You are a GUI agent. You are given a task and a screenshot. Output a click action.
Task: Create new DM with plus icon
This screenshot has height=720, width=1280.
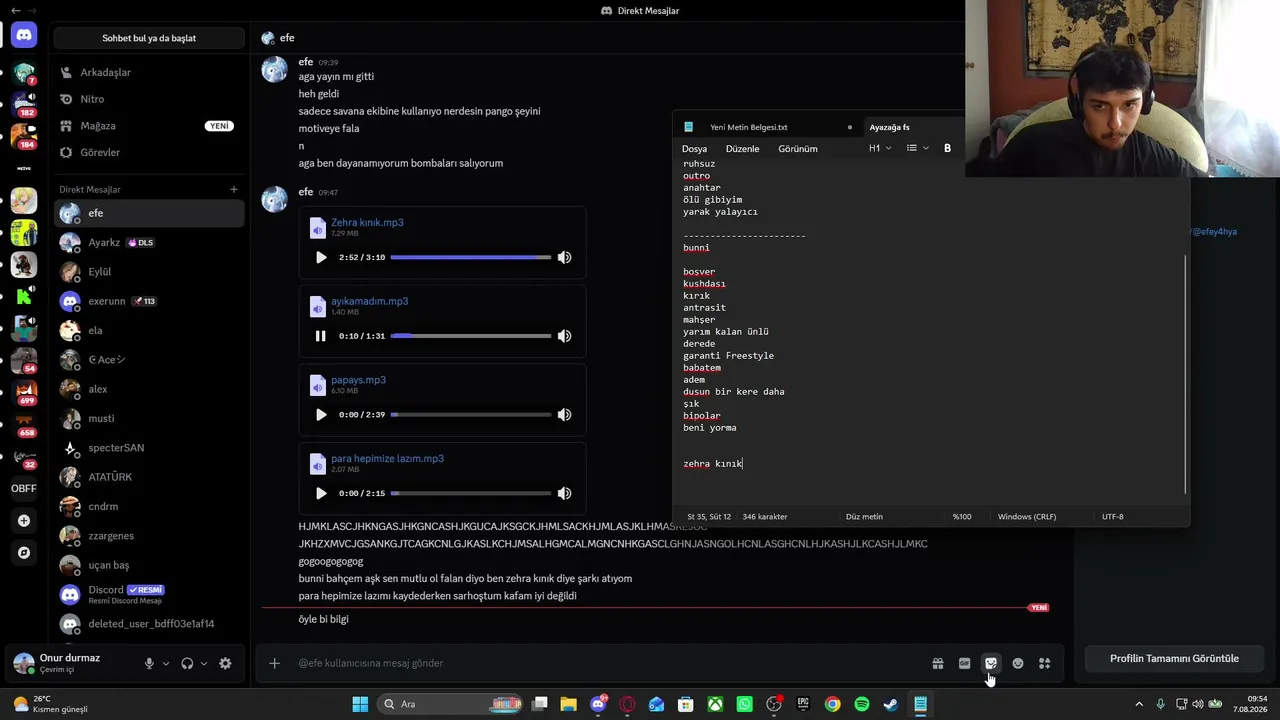[234, 189]
